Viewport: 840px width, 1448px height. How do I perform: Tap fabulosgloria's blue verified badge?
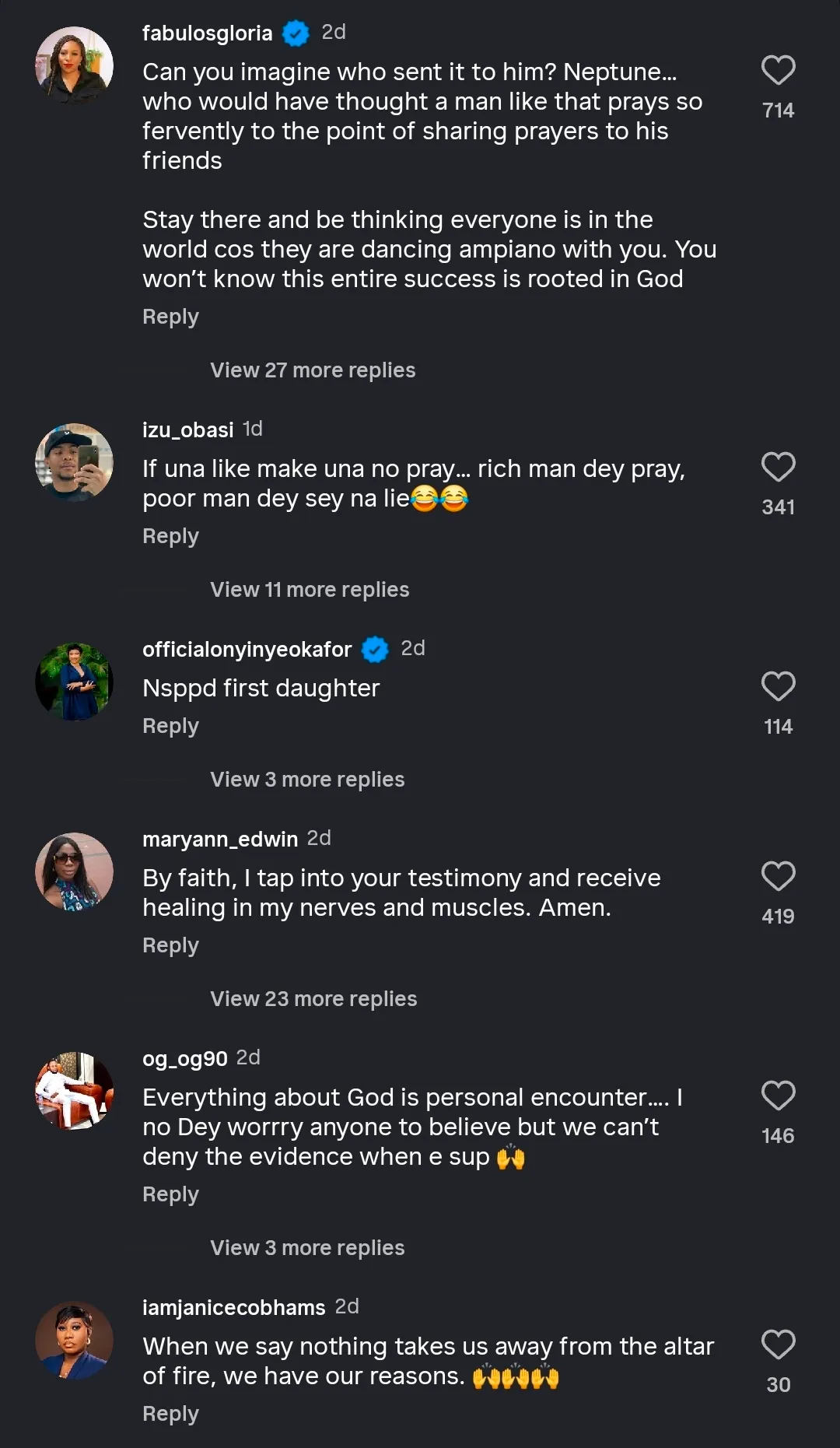pyautogui.click(x=296, y=33)
